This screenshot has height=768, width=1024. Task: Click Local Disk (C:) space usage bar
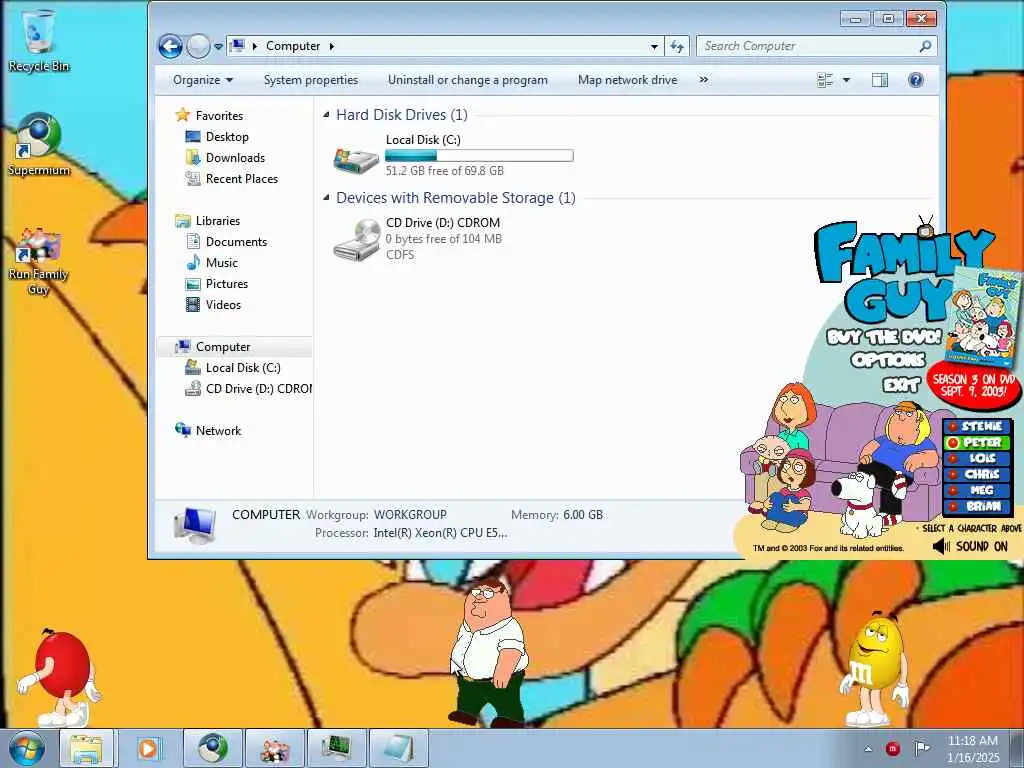click(x=479, y=155)
